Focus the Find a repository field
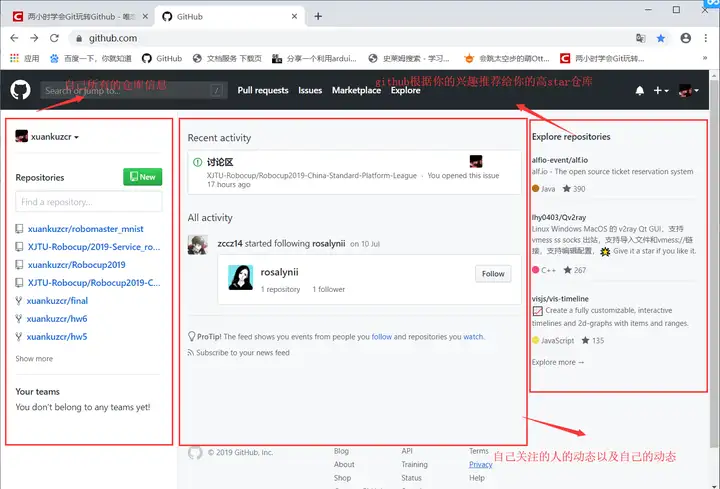 click(89, 202)
